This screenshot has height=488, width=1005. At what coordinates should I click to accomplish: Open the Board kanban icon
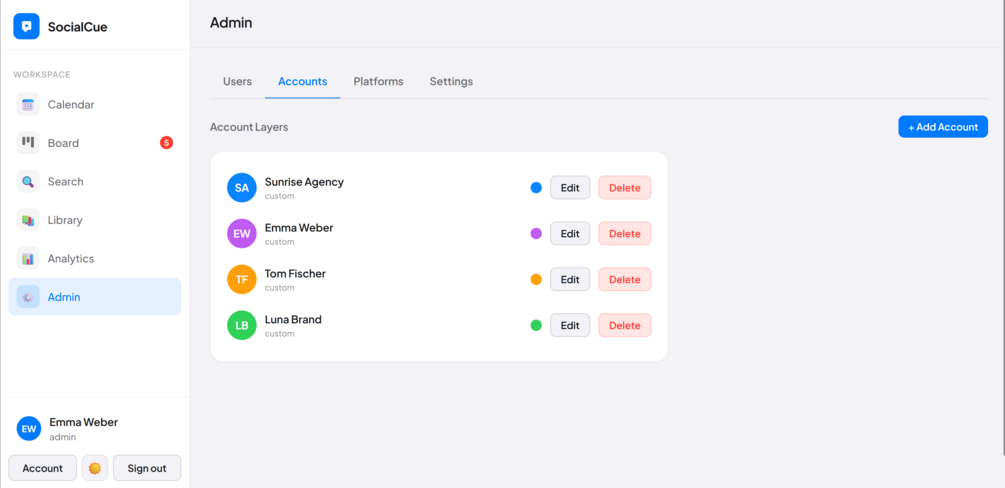(28, 143)
